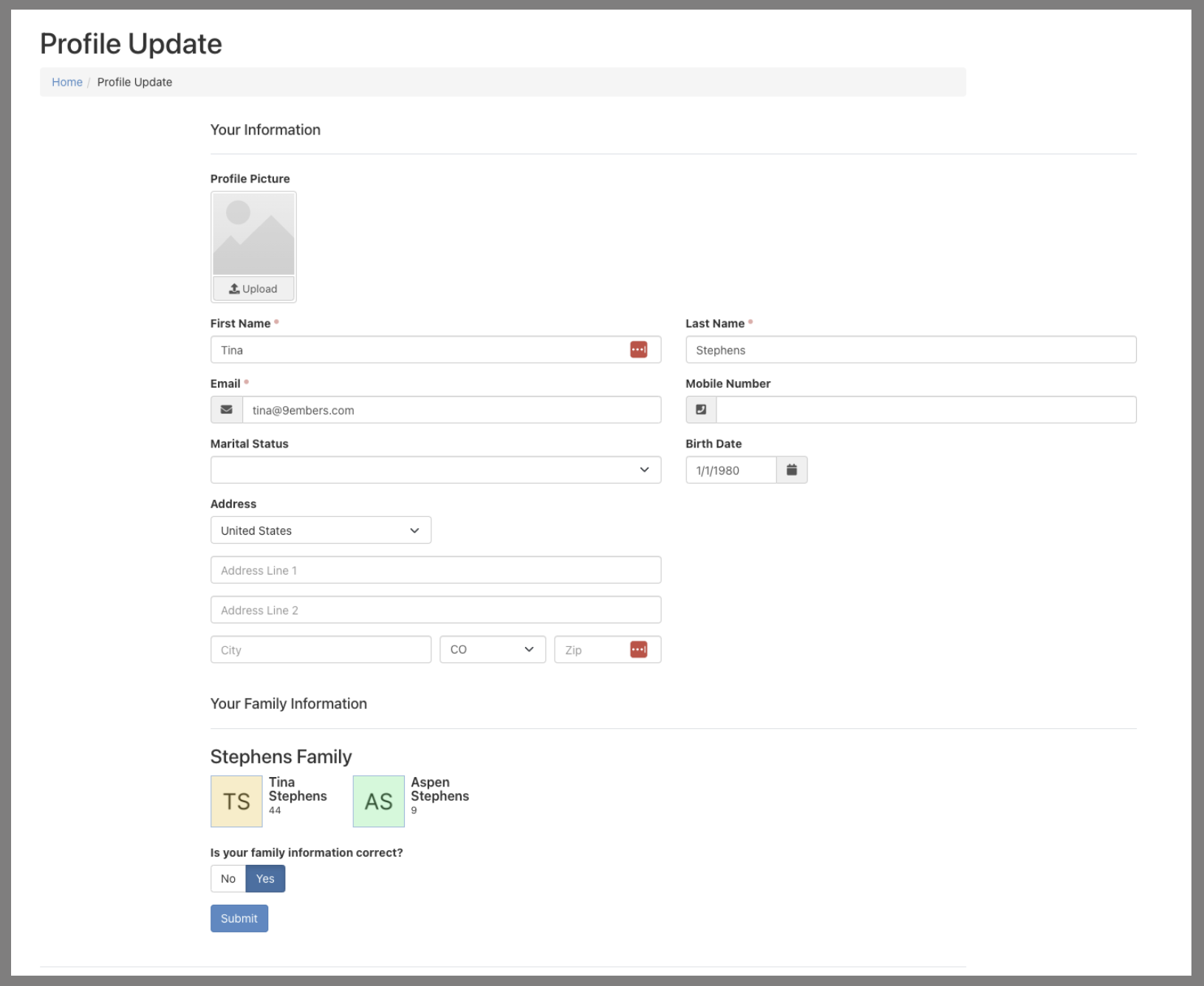Select the TS avatar for Tina Stephens
The image size is (1204, 986).
[x=236, y=801]
